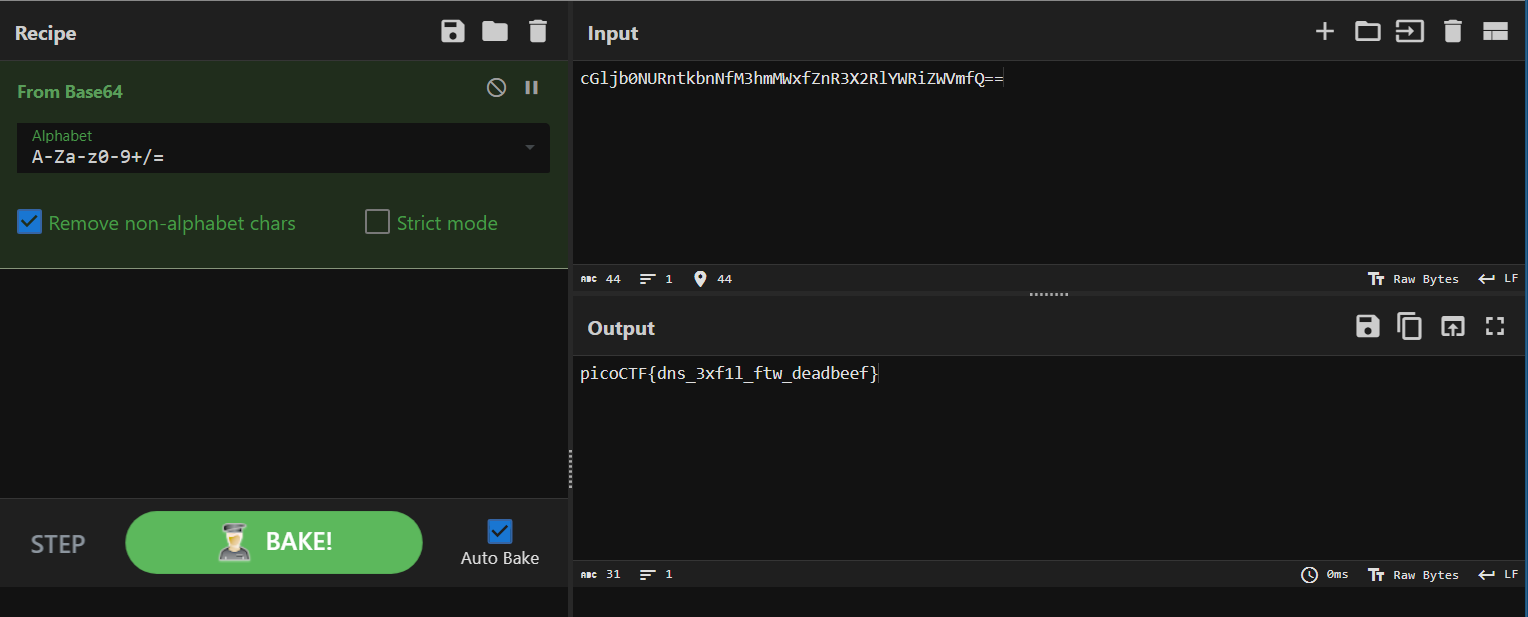Replace input with output
1528x617 pixels.
[x=1452, y=327]
